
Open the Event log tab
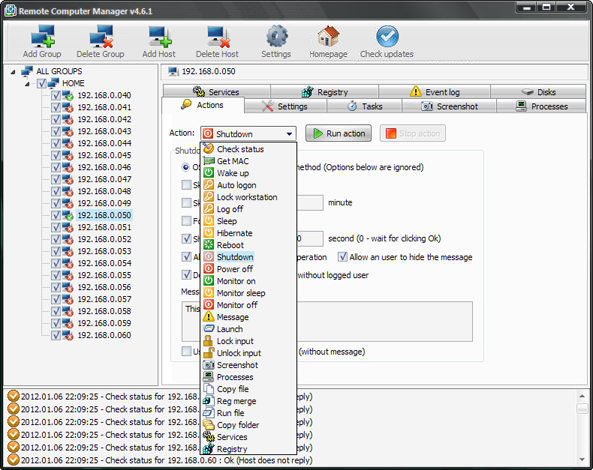[434, 92]
